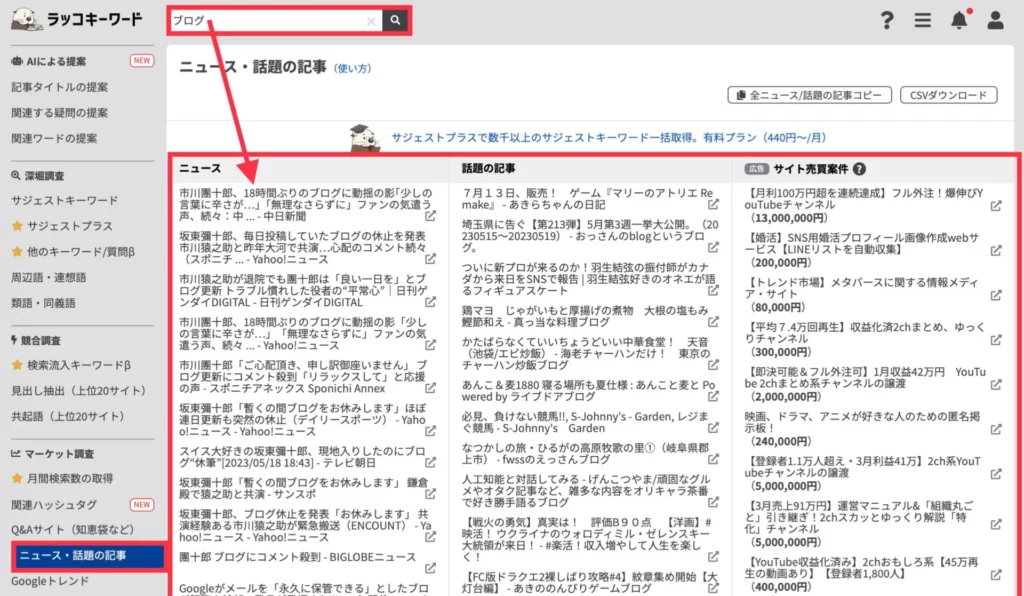Open the external-link icon for the BIGLOBEニュース article
This screenshot has height=596, width=1024.
point(431,568)
